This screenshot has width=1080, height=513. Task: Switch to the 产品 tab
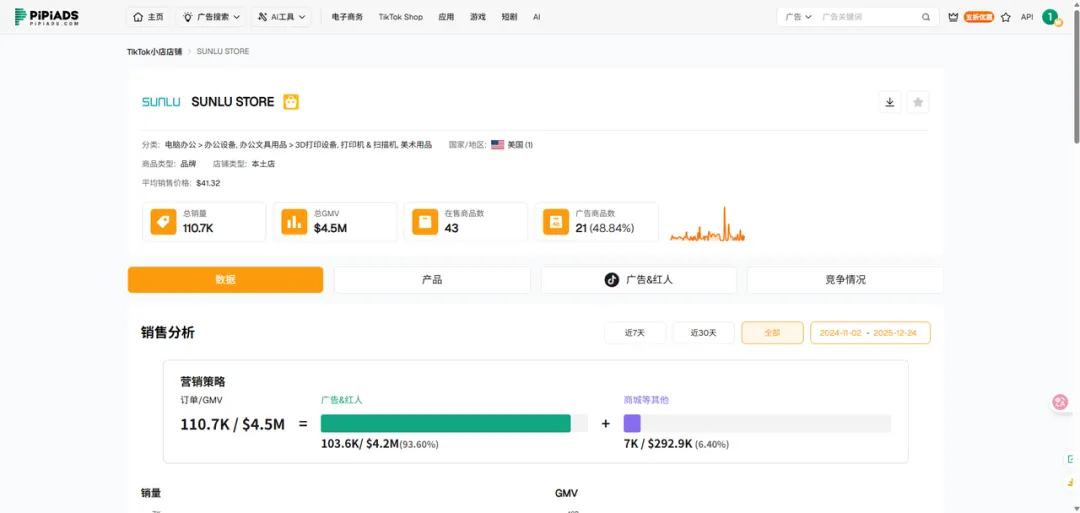click(x=431, y=280)
